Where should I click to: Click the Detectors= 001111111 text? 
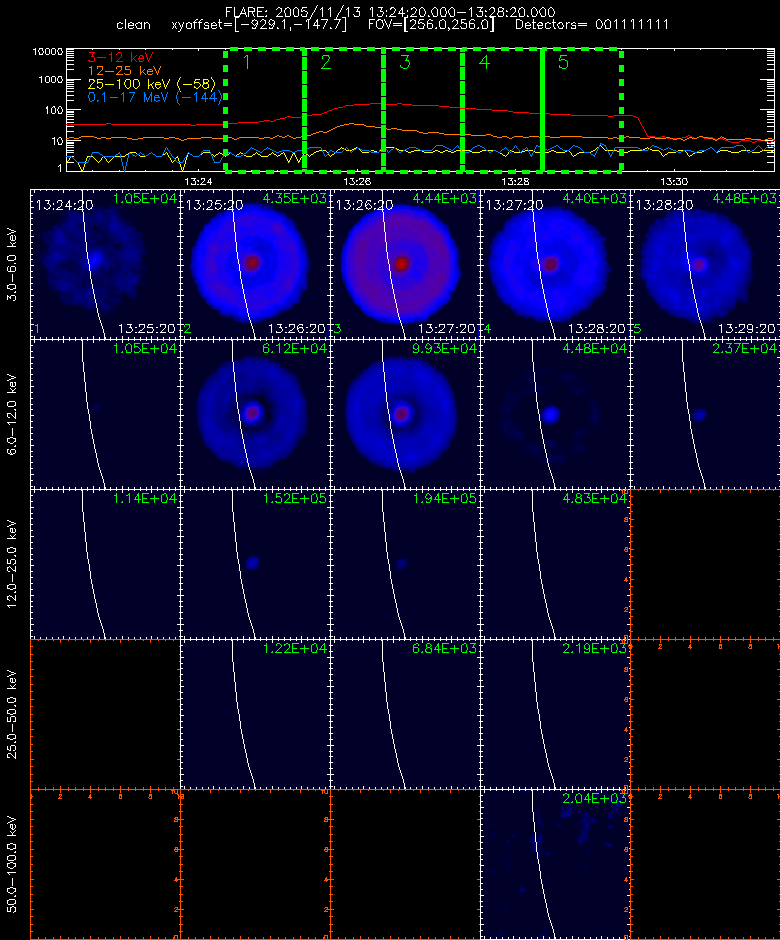(592, 25)
